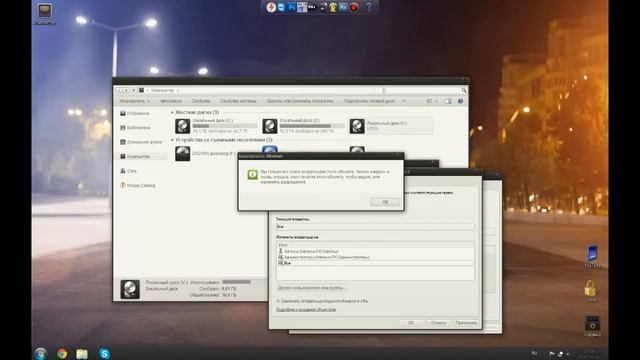Screen dimensions: 640x360
Task: Open Сеть in Explorer sidebar
Action: 129,171
